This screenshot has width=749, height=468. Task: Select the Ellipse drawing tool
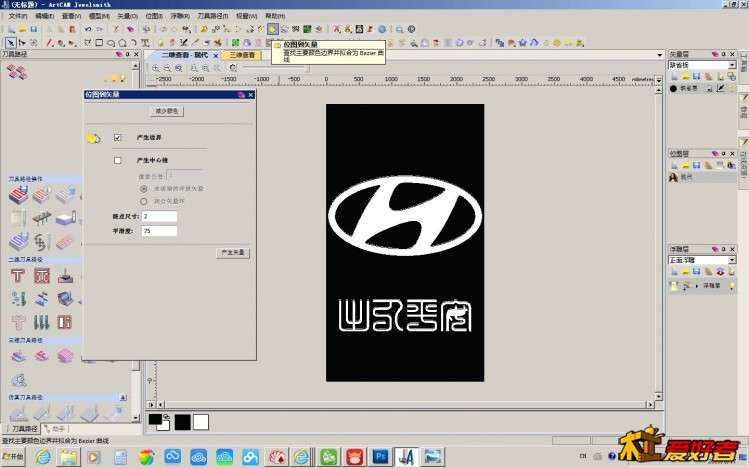[111, 43]
